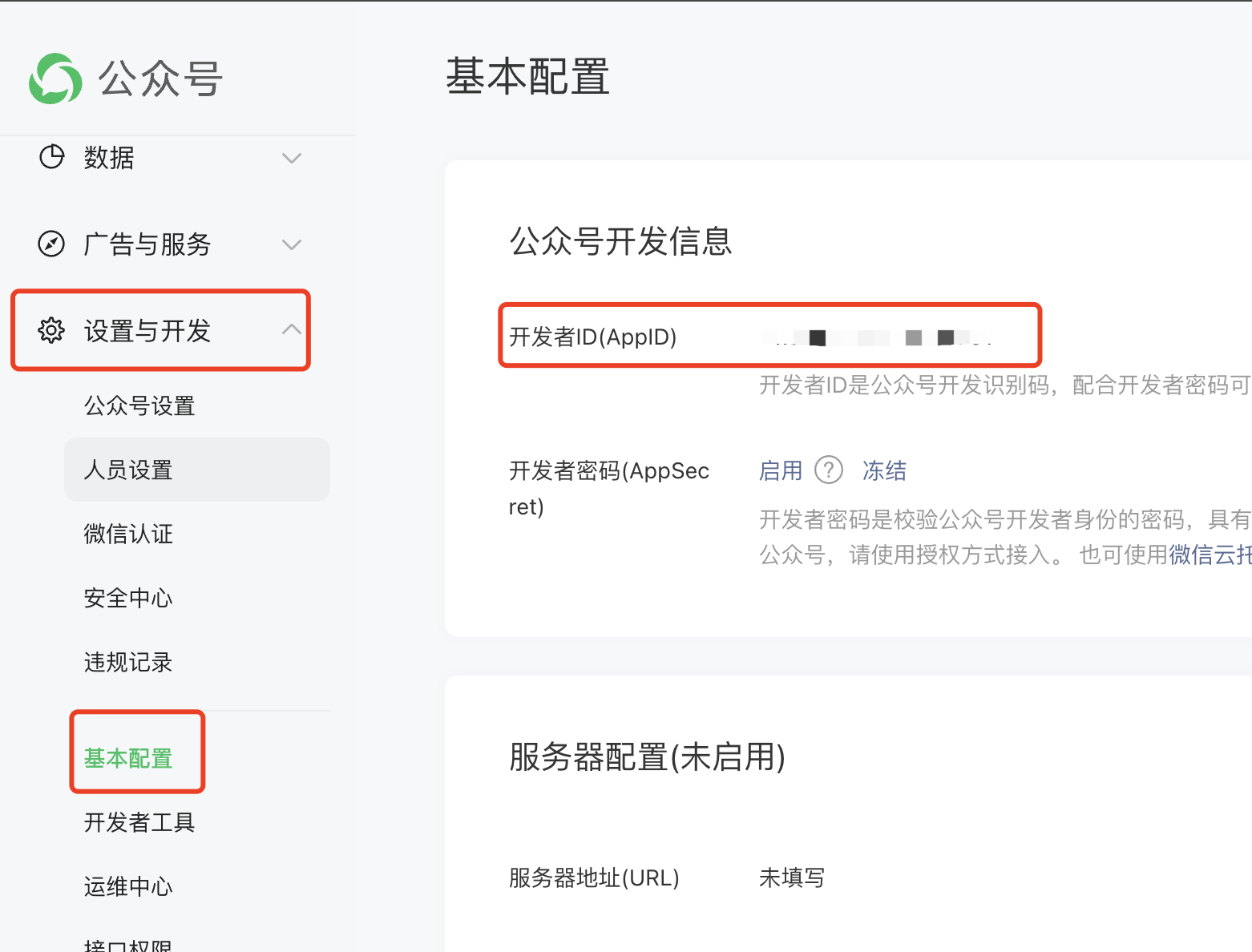Click the 服务器配置(未启用) heading
Viewport: 1252px width, 952px height.
click(x=648, y=756)
